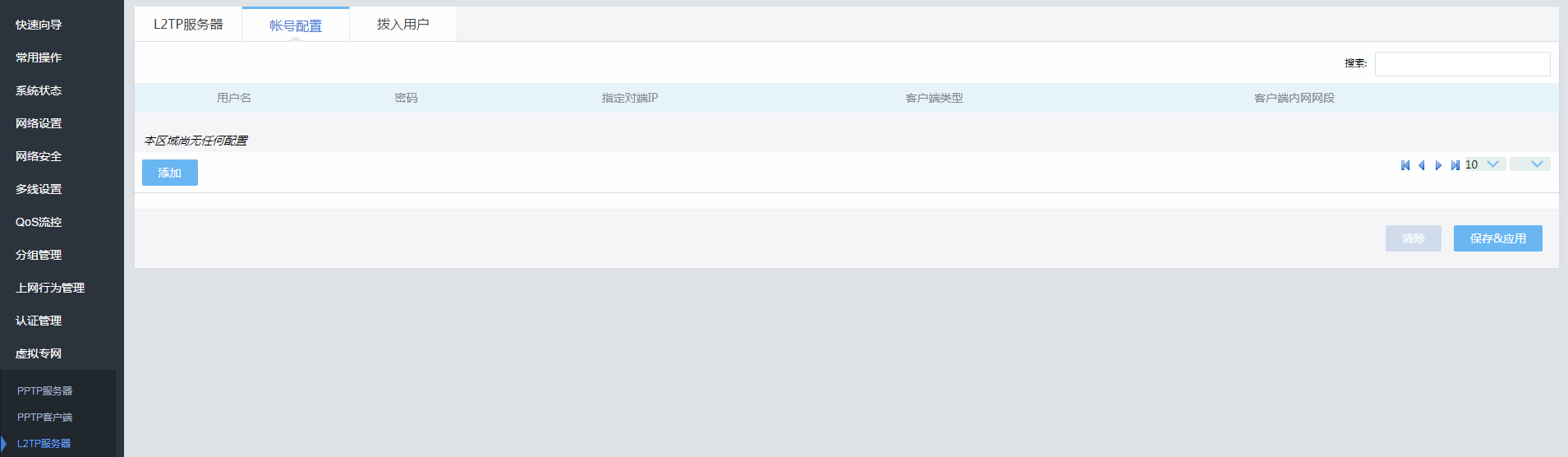Screen dimensions: 1568x457
Task: Open the empty page-number dropdown
Action: 1529,164
